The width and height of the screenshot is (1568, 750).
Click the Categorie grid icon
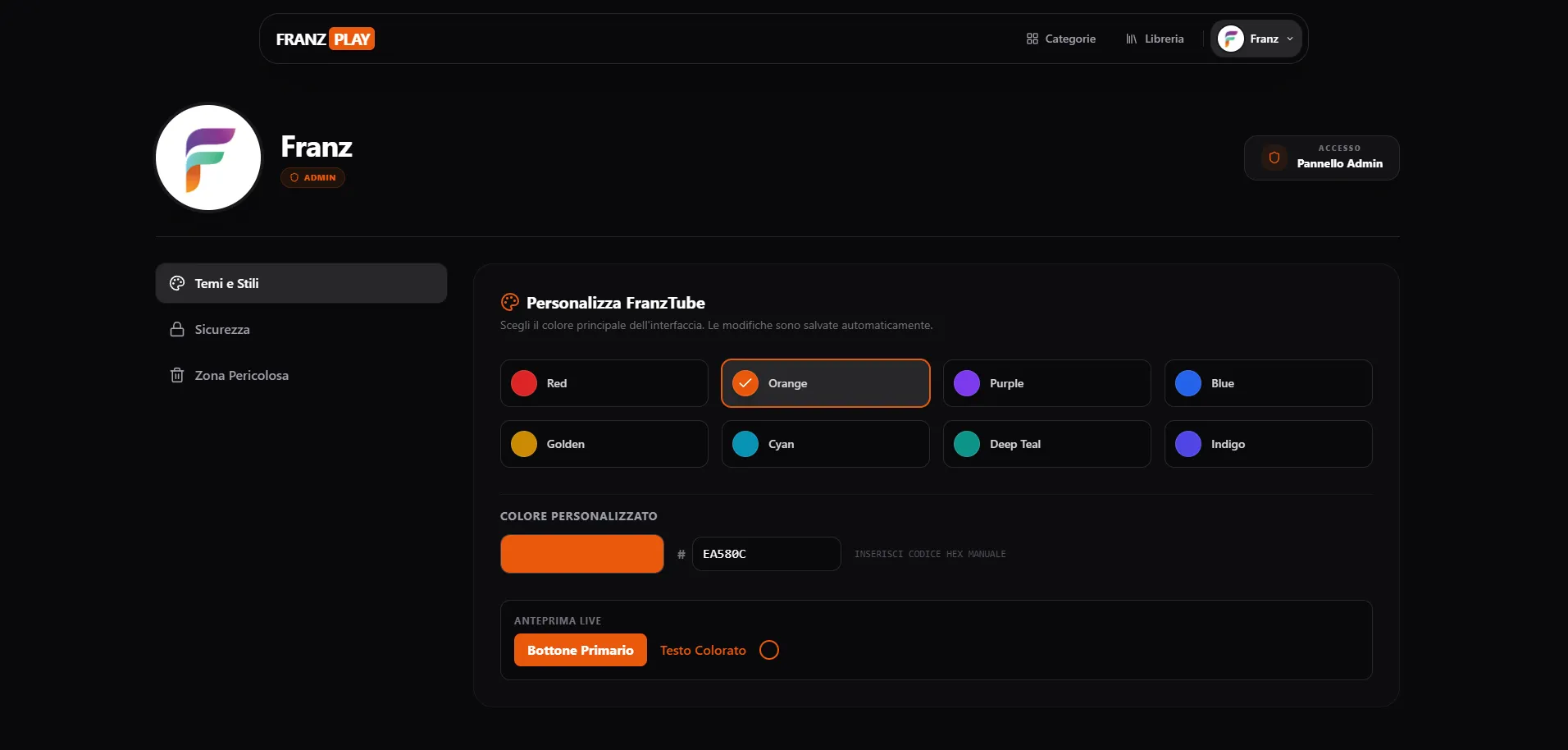1032,39
